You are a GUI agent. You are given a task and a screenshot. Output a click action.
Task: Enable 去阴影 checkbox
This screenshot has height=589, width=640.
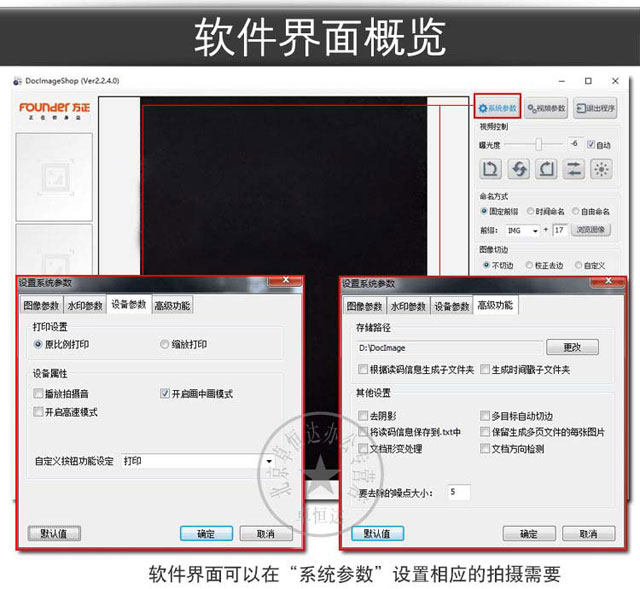[362, 416]
